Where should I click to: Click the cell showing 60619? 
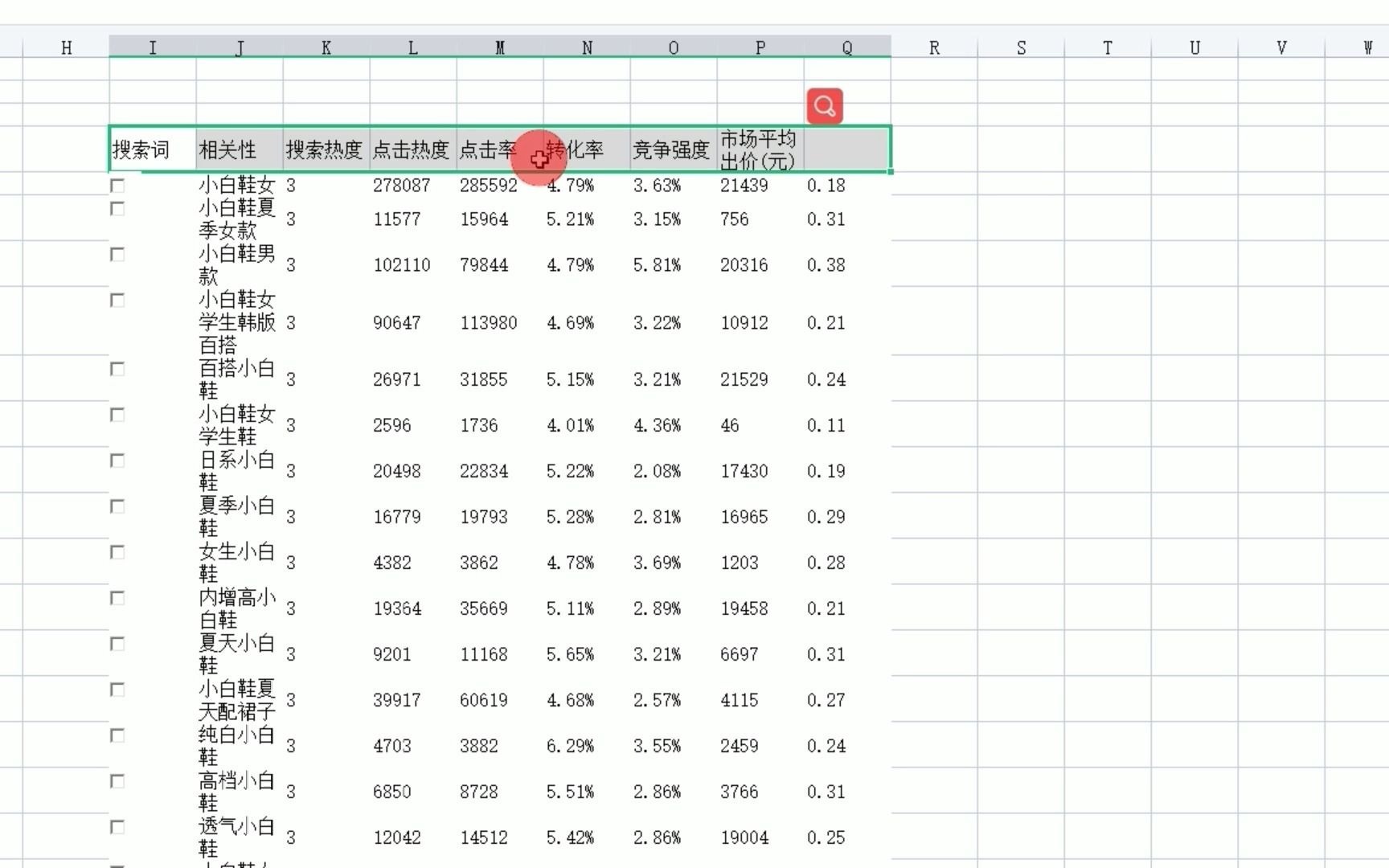click(500, 699)
